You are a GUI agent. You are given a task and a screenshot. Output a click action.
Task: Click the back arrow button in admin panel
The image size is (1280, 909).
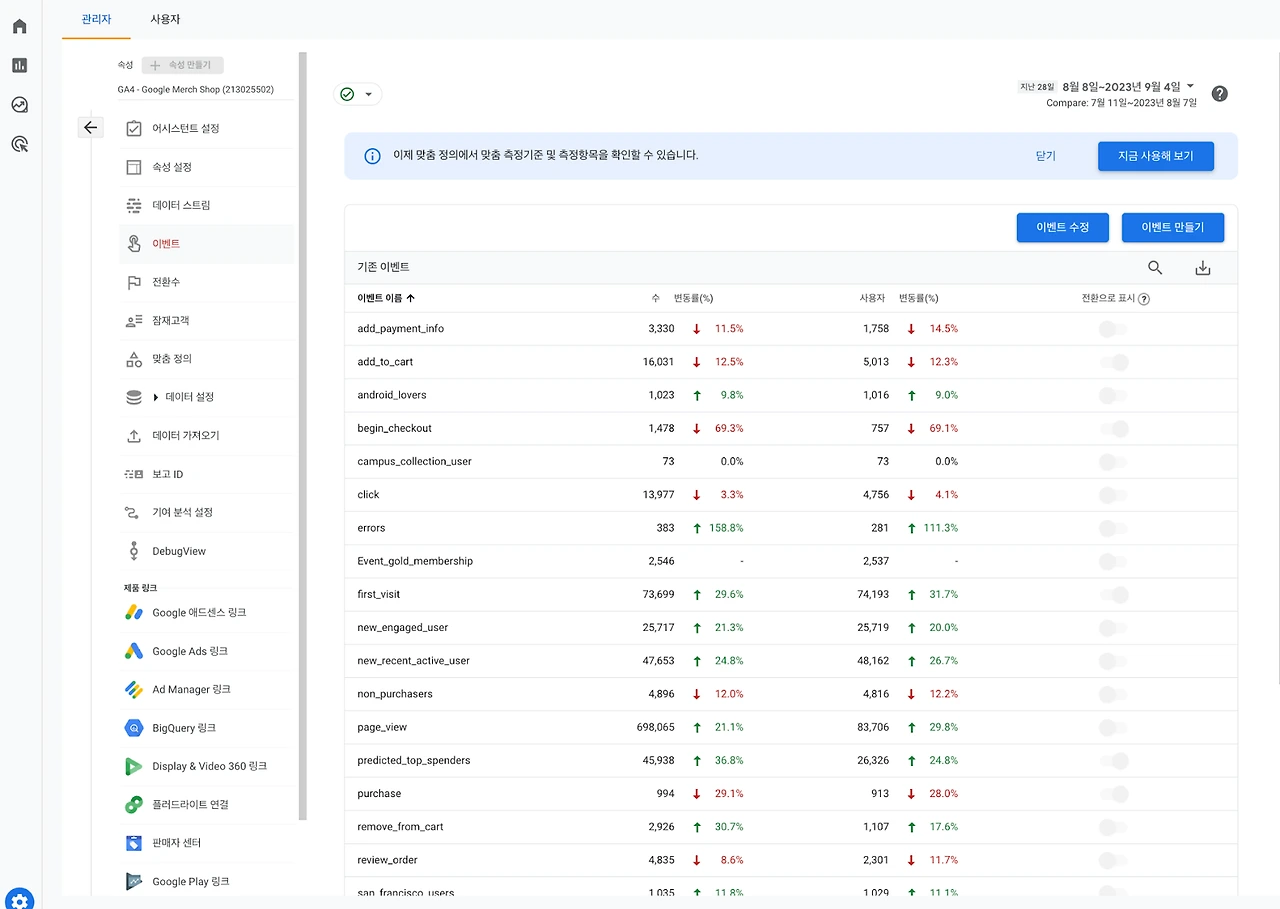click(x=91, y=127)
